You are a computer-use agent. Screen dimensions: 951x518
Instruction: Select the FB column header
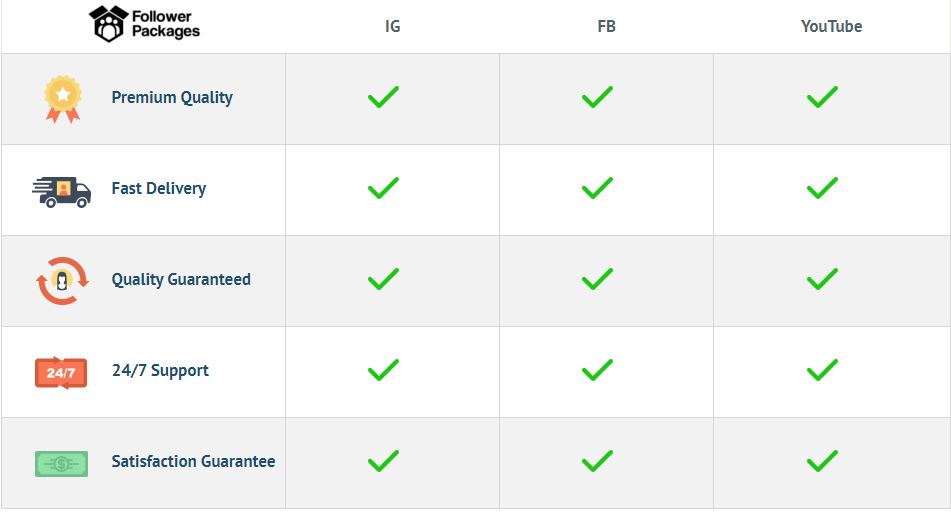point(606,27)
